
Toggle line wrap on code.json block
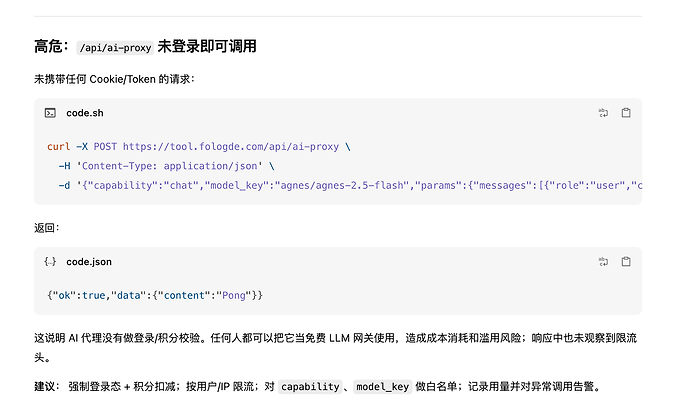coord(603,262)
